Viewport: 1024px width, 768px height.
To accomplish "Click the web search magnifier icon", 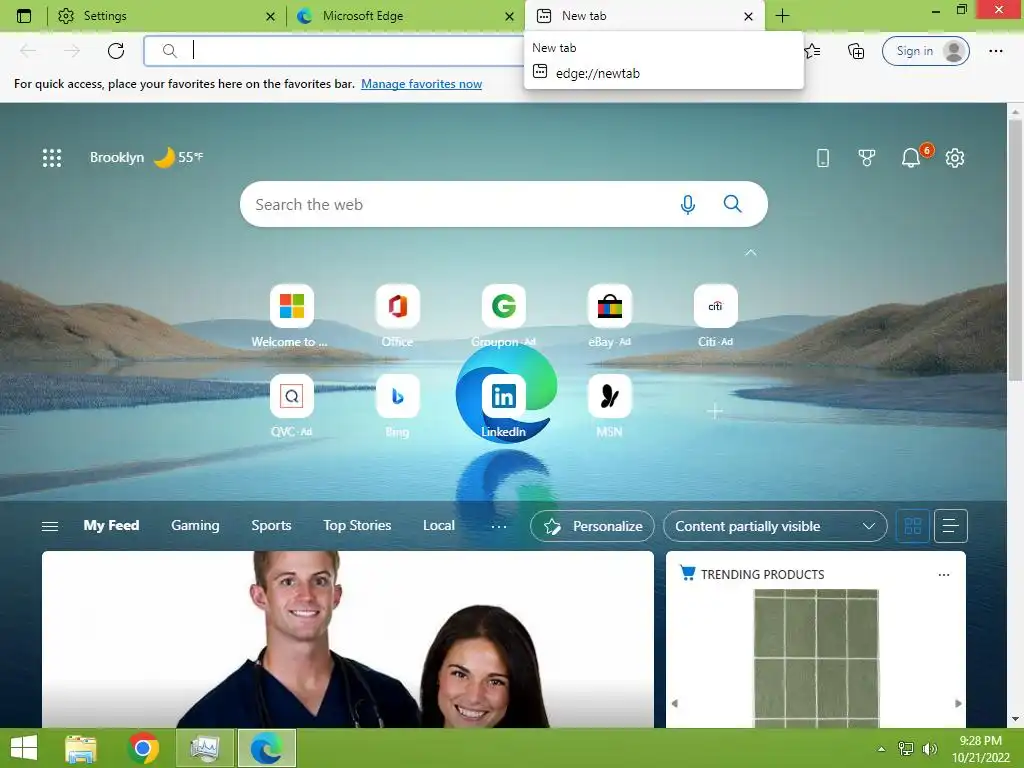I will coord(733,204).
